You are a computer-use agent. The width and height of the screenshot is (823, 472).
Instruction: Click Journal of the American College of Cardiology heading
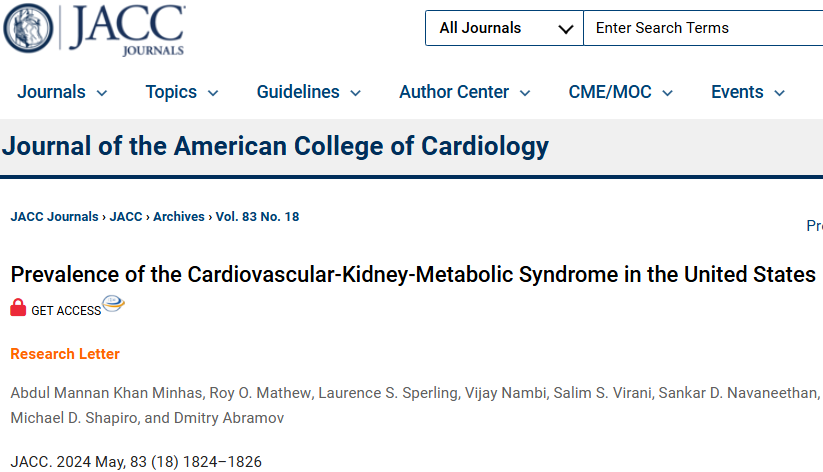[275, 146]
